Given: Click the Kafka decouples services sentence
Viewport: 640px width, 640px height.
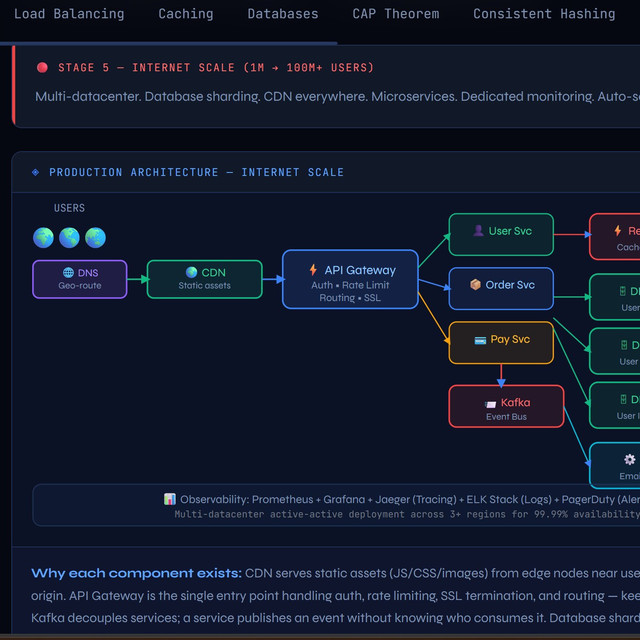Looking at the screenshot, I should click(x=288, y=618).
